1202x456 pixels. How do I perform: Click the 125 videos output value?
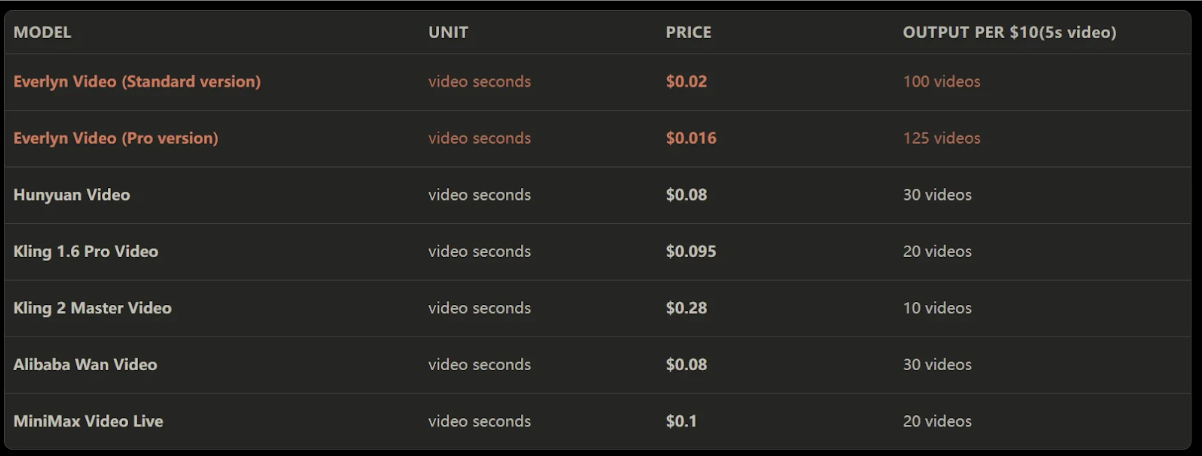(x=942, y=138)
